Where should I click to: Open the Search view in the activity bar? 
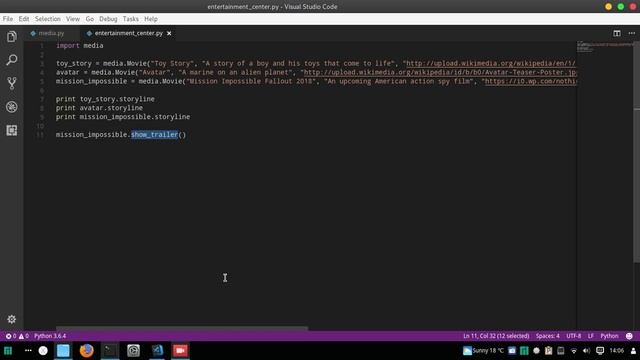click(11, 60)
